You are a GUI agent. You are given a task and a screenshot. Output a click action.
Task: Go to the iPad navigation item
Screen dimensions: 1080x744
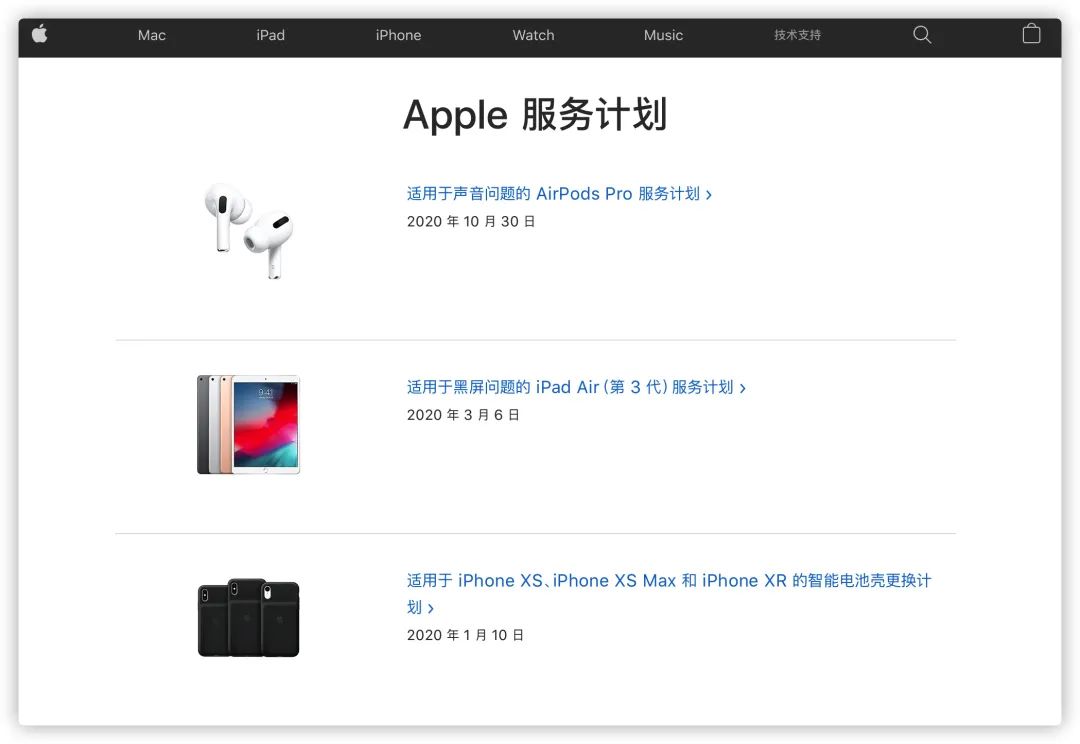[270, 35]
